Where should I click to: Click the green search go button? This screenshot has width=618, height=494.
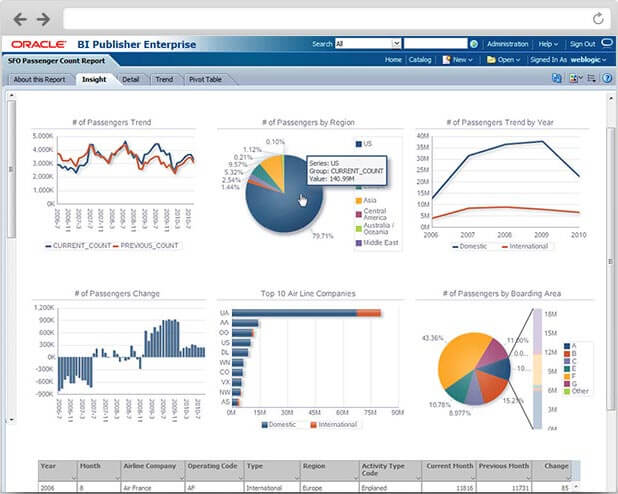474,44
